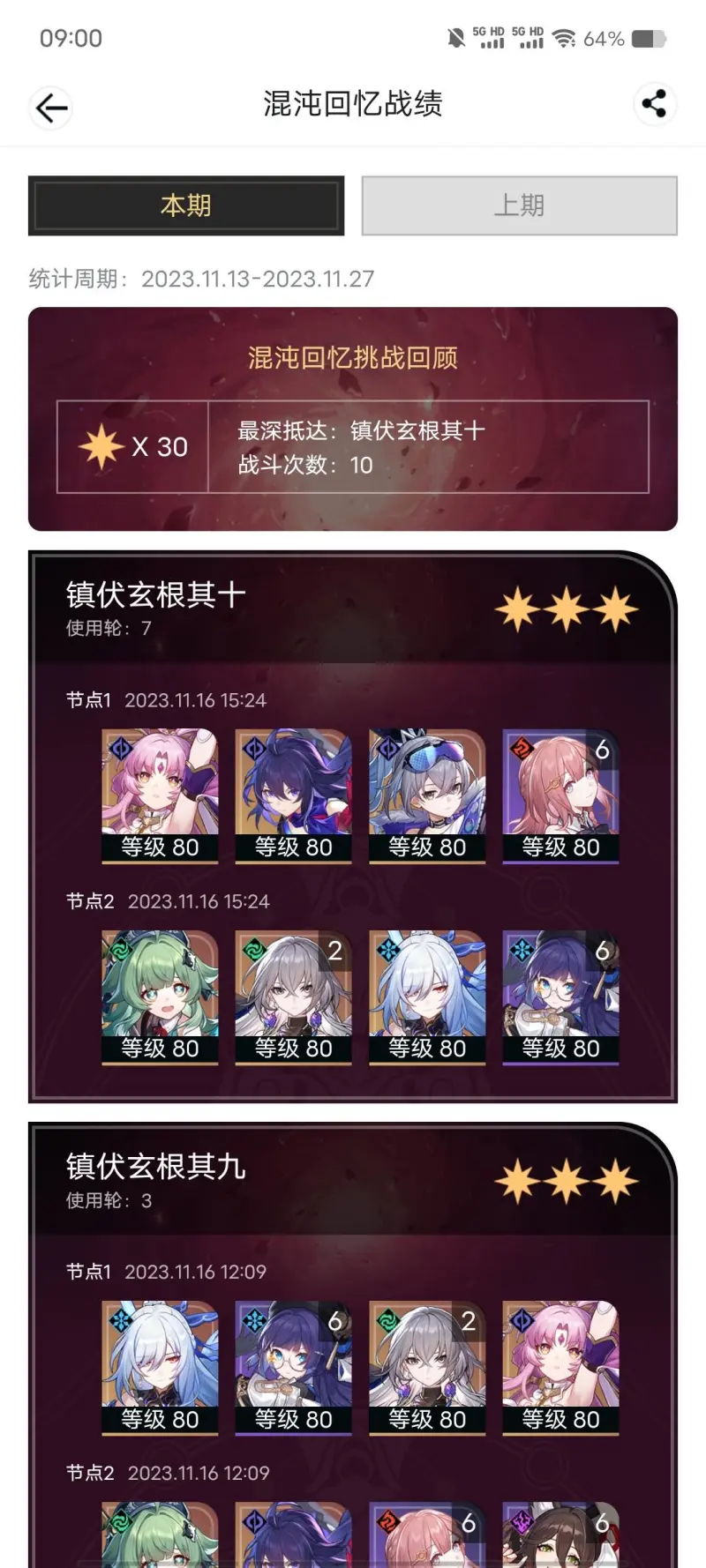Tap the star icon beside X 30

coord(101,446)
